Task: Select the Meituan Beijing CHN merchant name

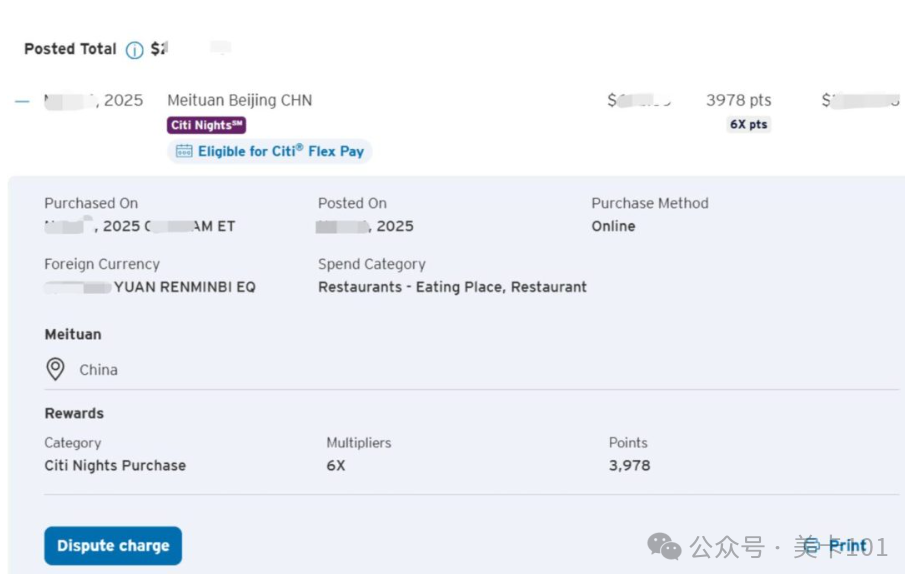Action: pyautogui.click(x=239, y=100)
